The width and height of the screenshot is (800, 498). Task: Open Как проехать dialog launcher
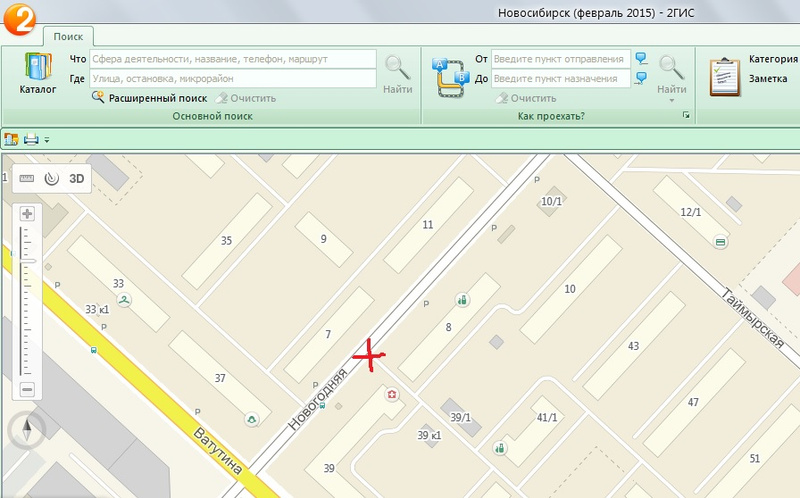click(x=686, y=115)
